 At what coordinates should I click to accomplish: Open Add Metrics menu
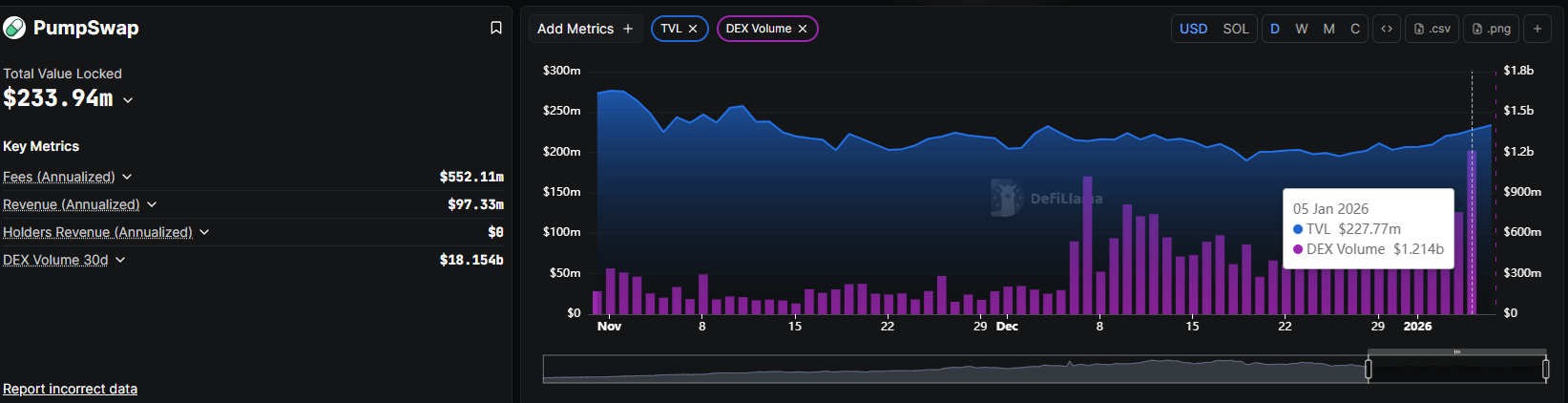point(585,29)
